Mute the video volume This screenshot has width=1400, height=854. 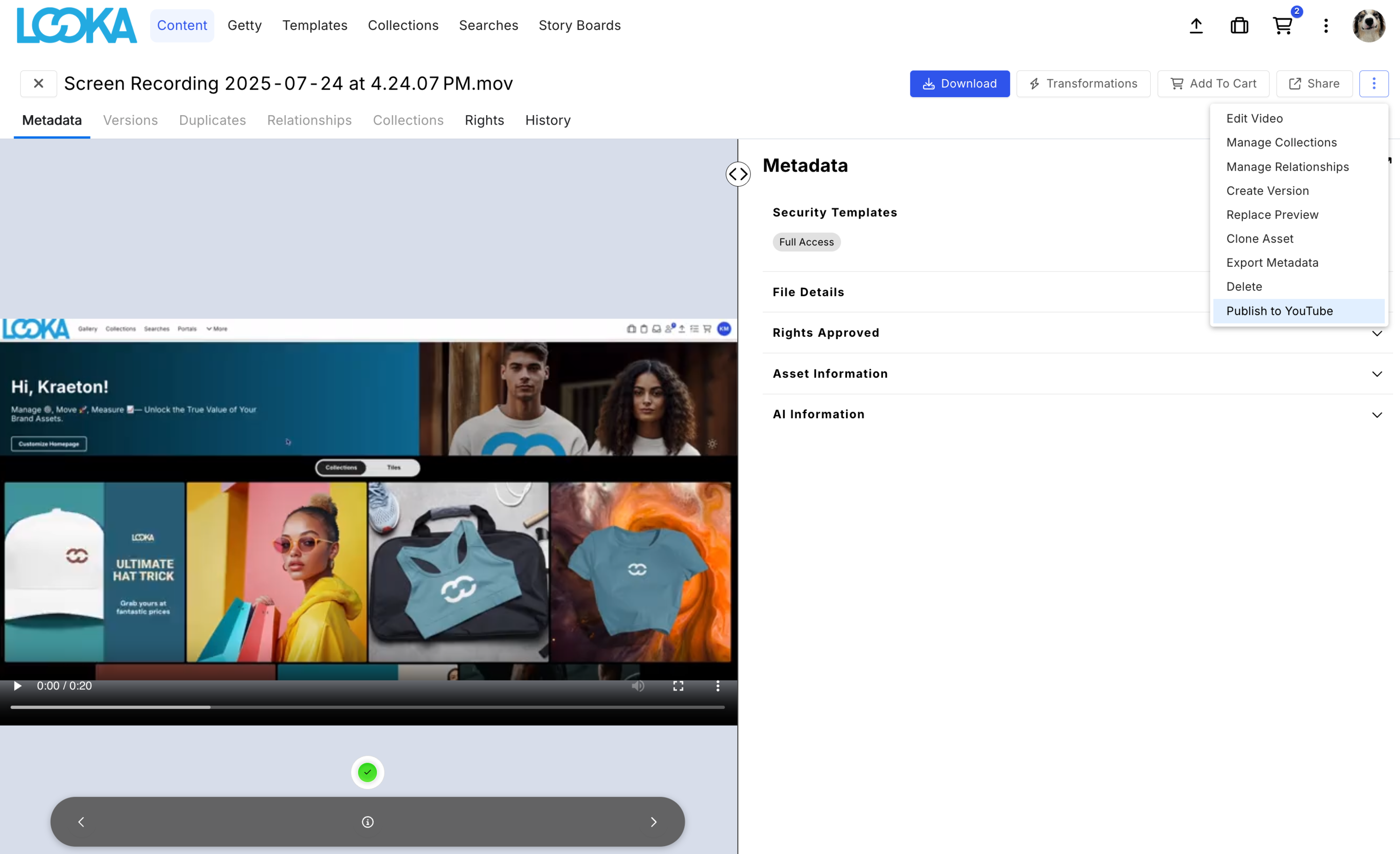pyautogui.click(x=637, y=686)
